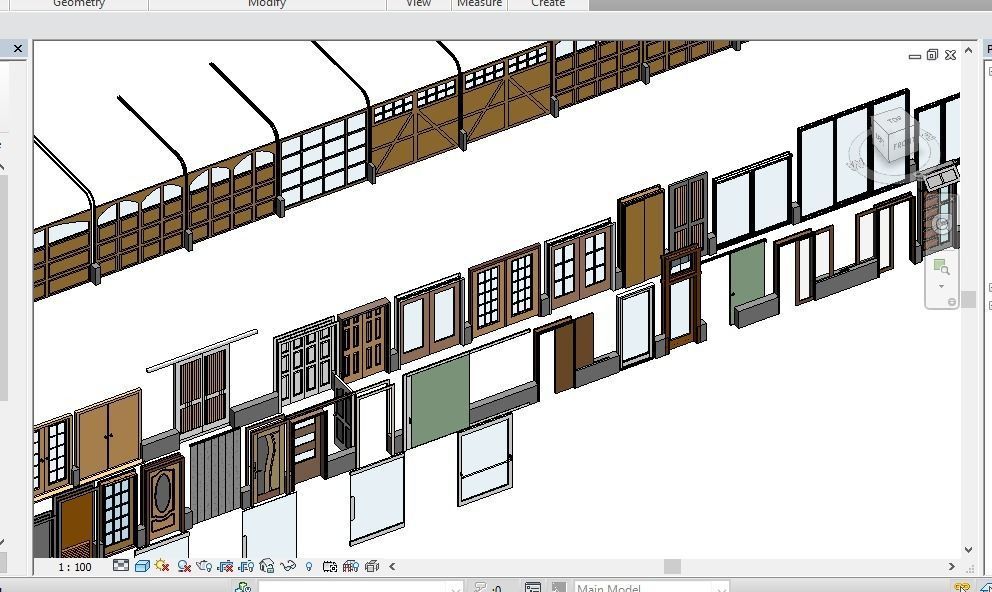Click the properties panel close button

coord(18,48)
